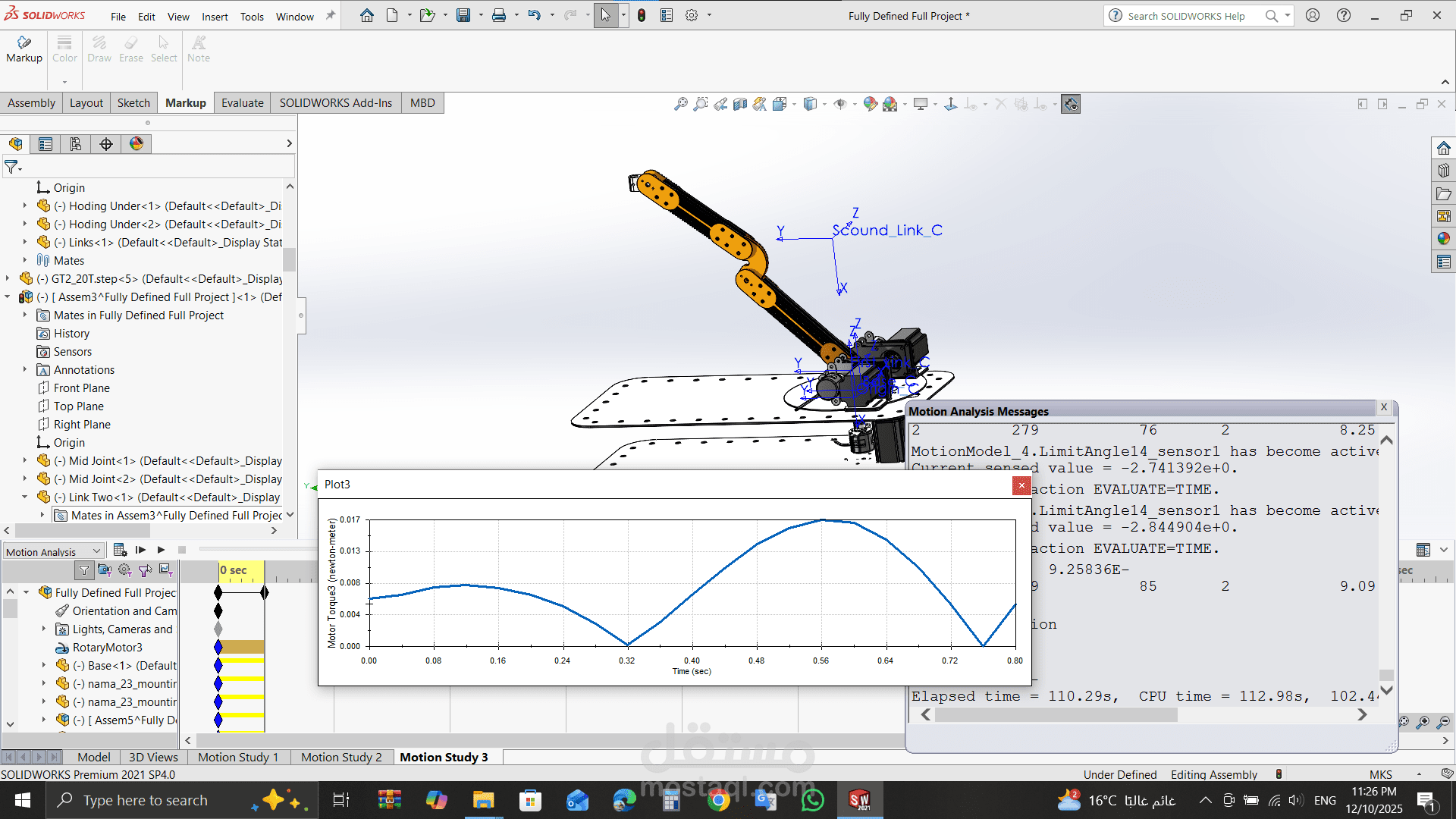This screenshot has width=1456, height=819.
Task: Switch to the Evaluate ribbon tab
Action: 243,103
